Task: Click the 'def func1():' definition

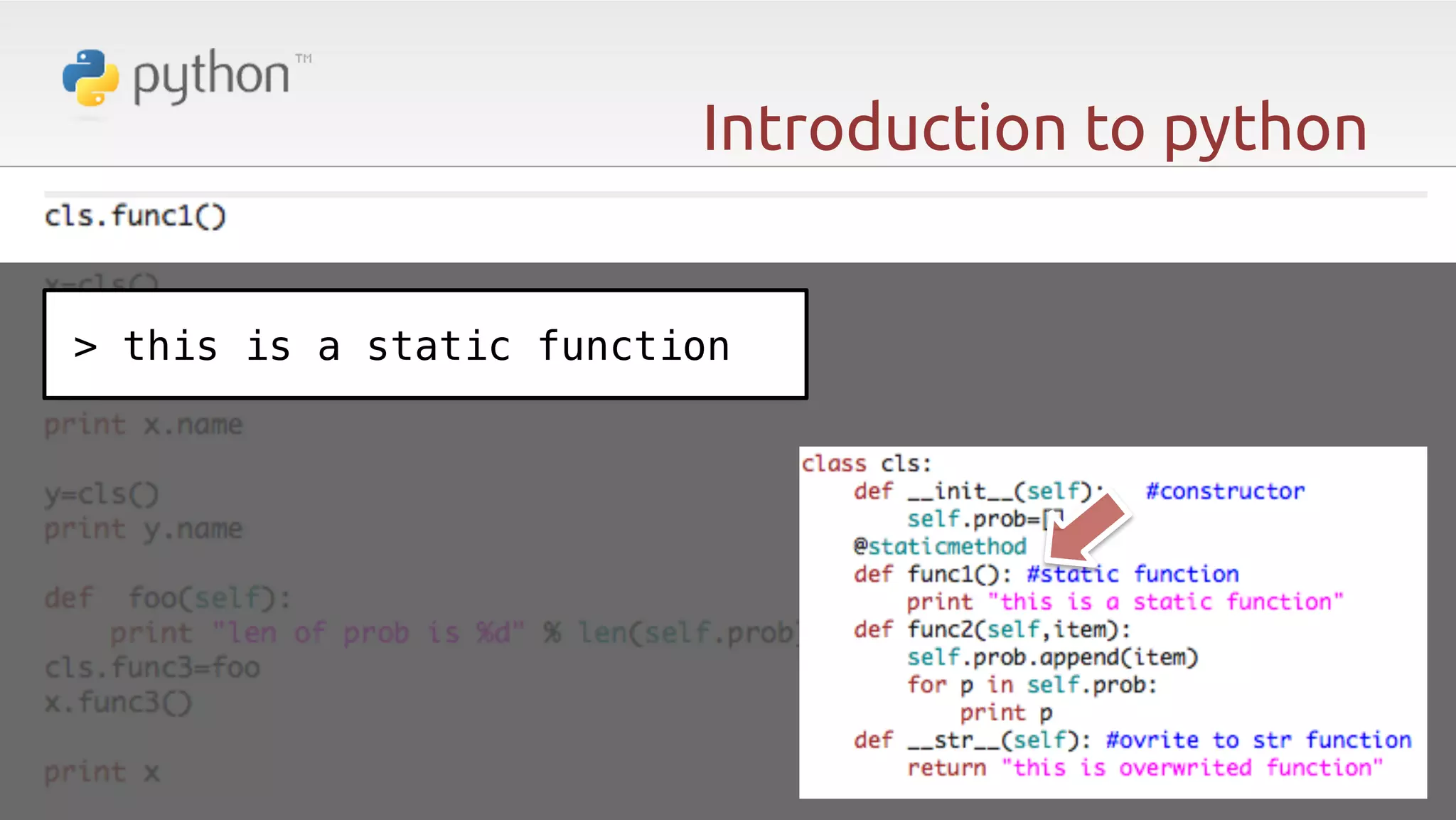Action: click(932, 574)
